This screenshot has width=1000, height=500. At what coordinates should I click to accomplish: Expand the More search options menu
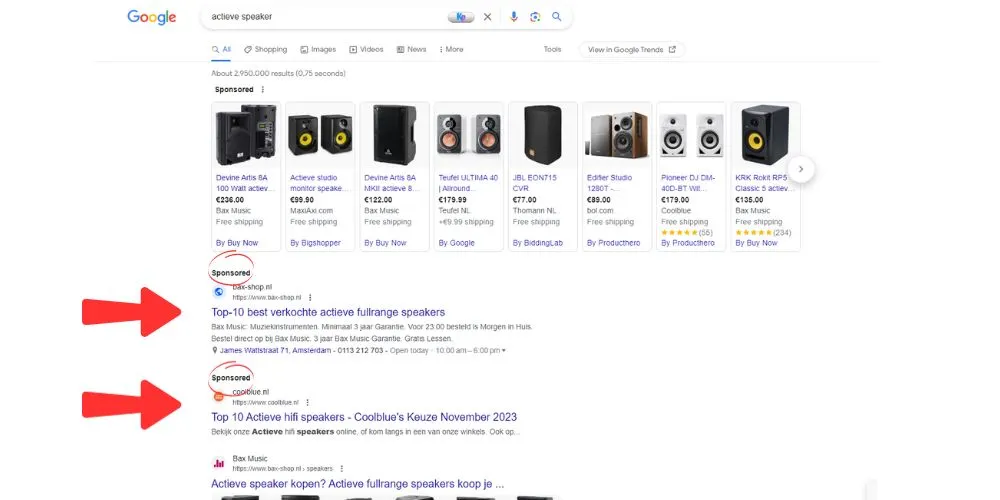(451, 49)
